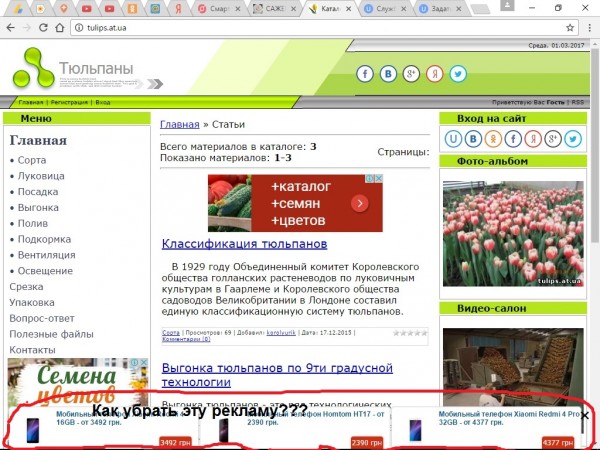This screenshot has height=450, width=600.
Task: Log in with VK icon in Вход на сайт
Action: point(473,139)
